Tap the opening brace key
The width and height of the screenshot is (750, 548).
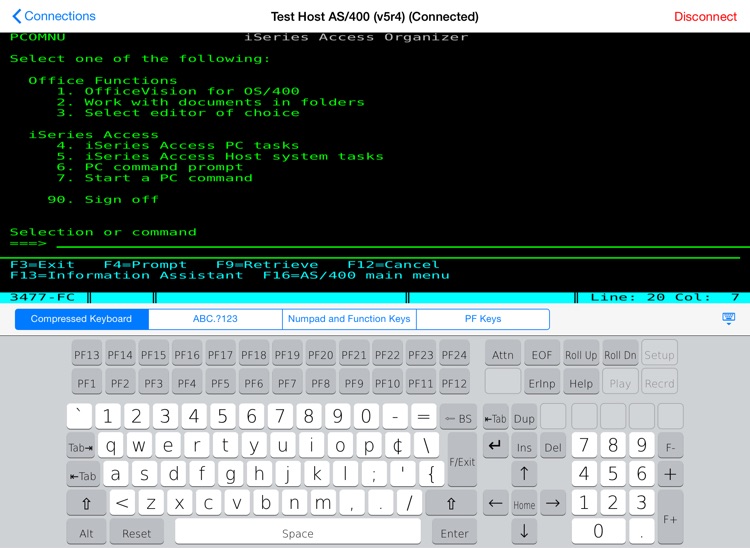coord(431,474)
